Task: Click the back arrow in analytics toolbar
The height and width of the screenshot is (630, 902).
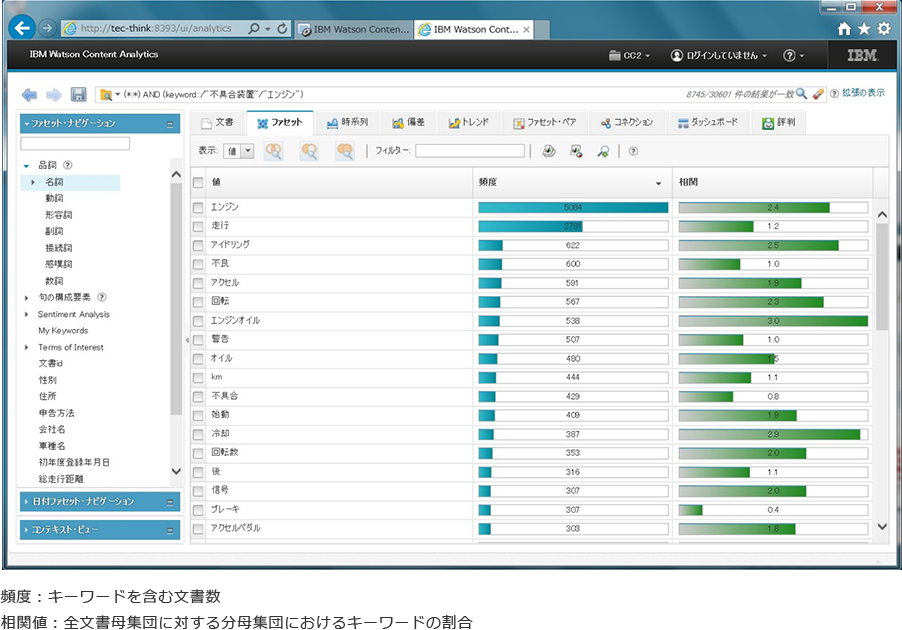Action: [29, 95]
